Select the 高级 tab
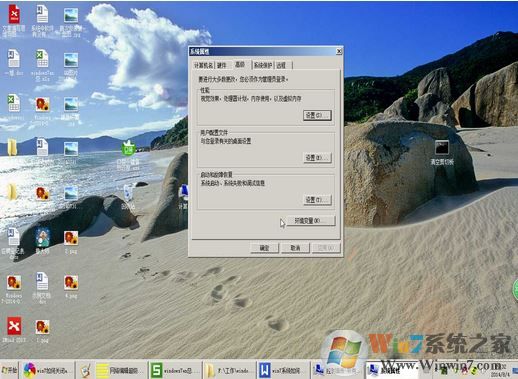Screen dimensions: 518x379 (x=240, y=64)
